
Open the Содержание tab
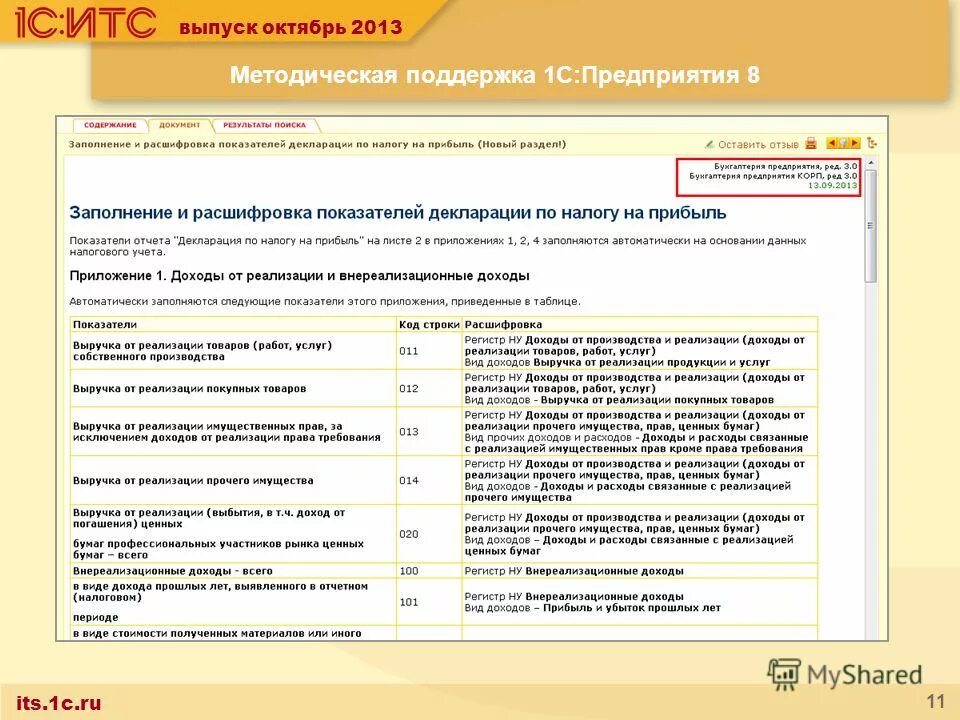tap(110, 125)
